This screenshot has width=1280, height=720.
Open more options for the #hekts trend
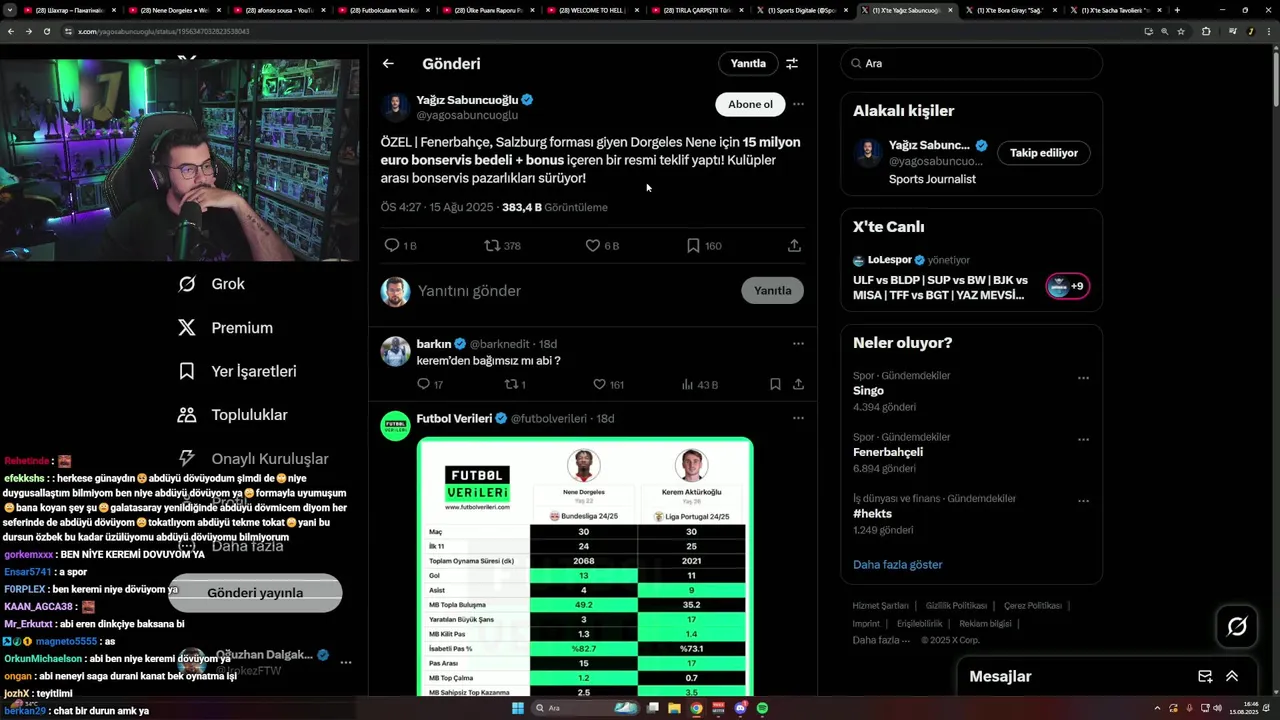[x=1083, y=501]
